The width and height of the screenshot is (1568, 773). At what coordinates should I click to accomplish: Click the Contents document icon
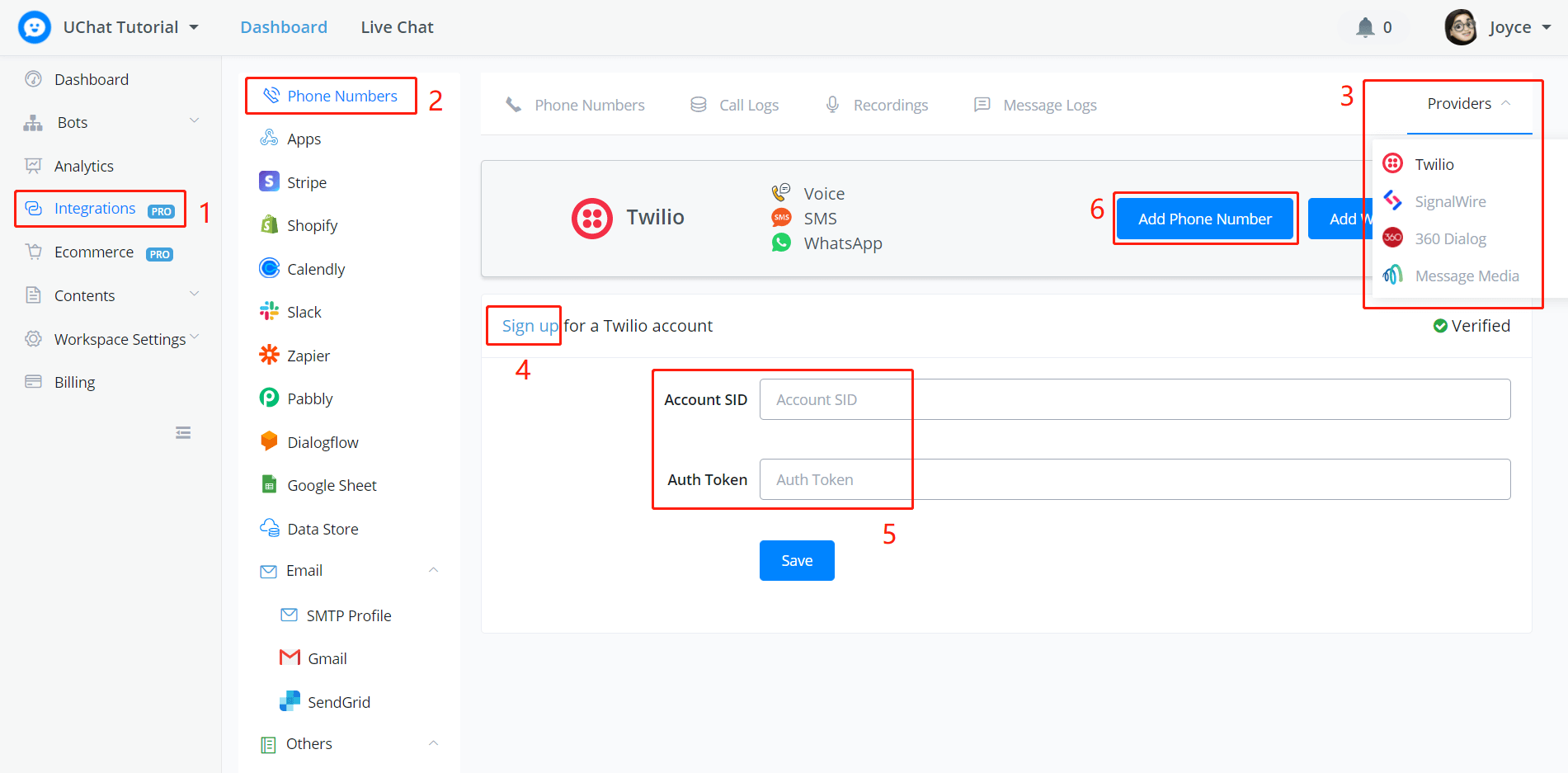33,295
